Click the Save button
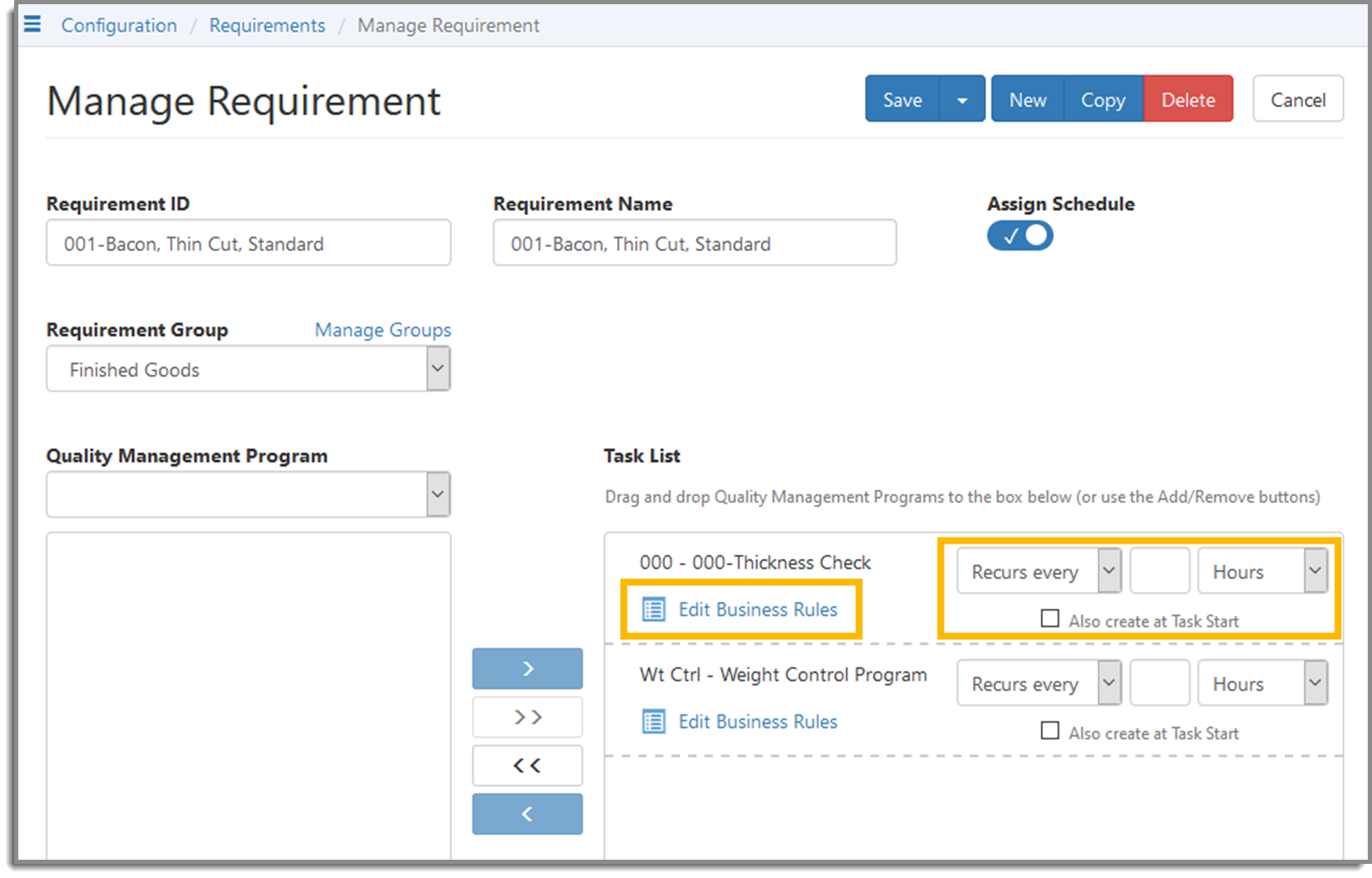 (x=902, y=100)
